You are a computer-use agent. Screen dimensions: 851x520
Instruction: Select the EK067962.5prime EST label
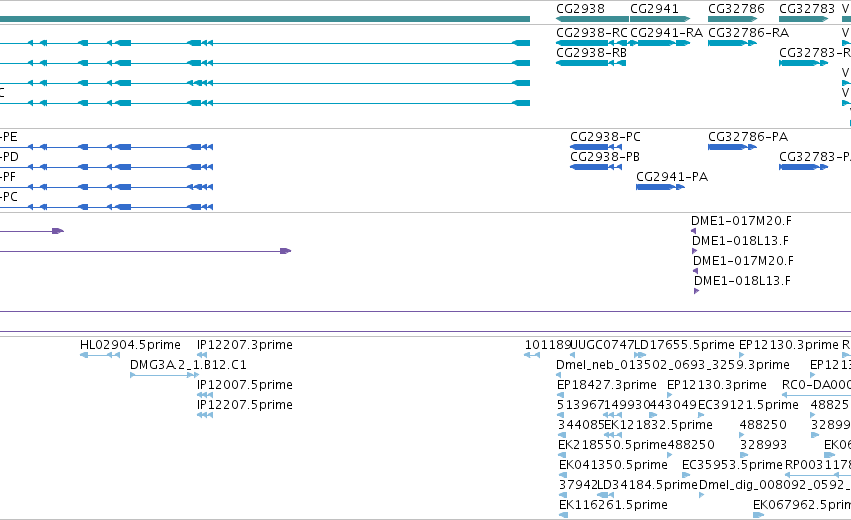pos(802,505)
